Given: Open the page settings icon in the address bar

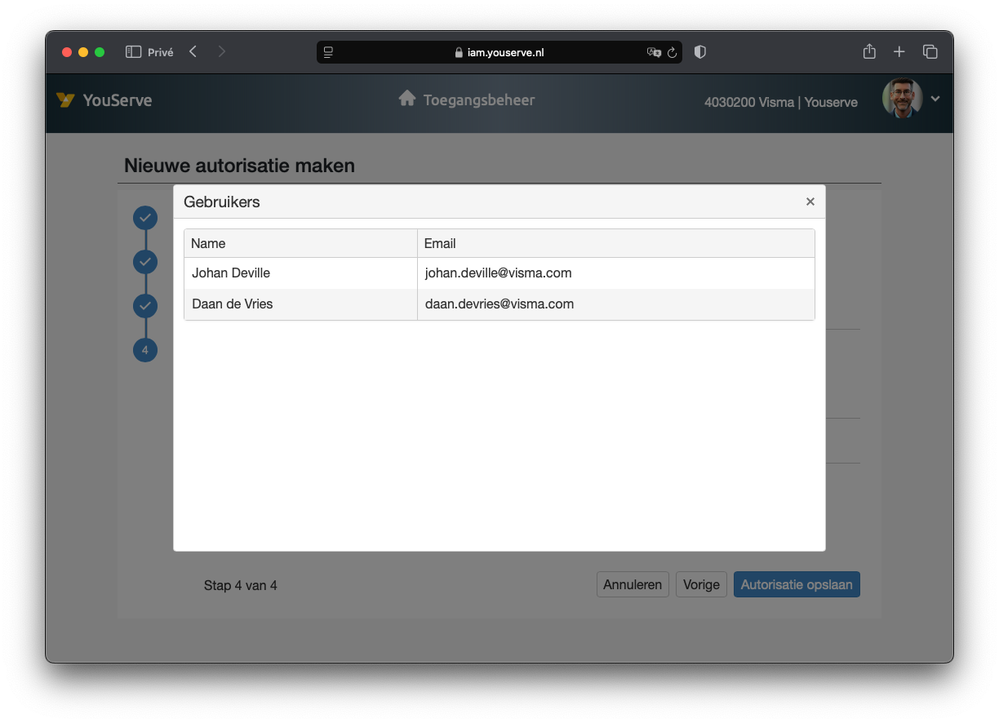Looking at the screenshot, I should tap(328, 52).
